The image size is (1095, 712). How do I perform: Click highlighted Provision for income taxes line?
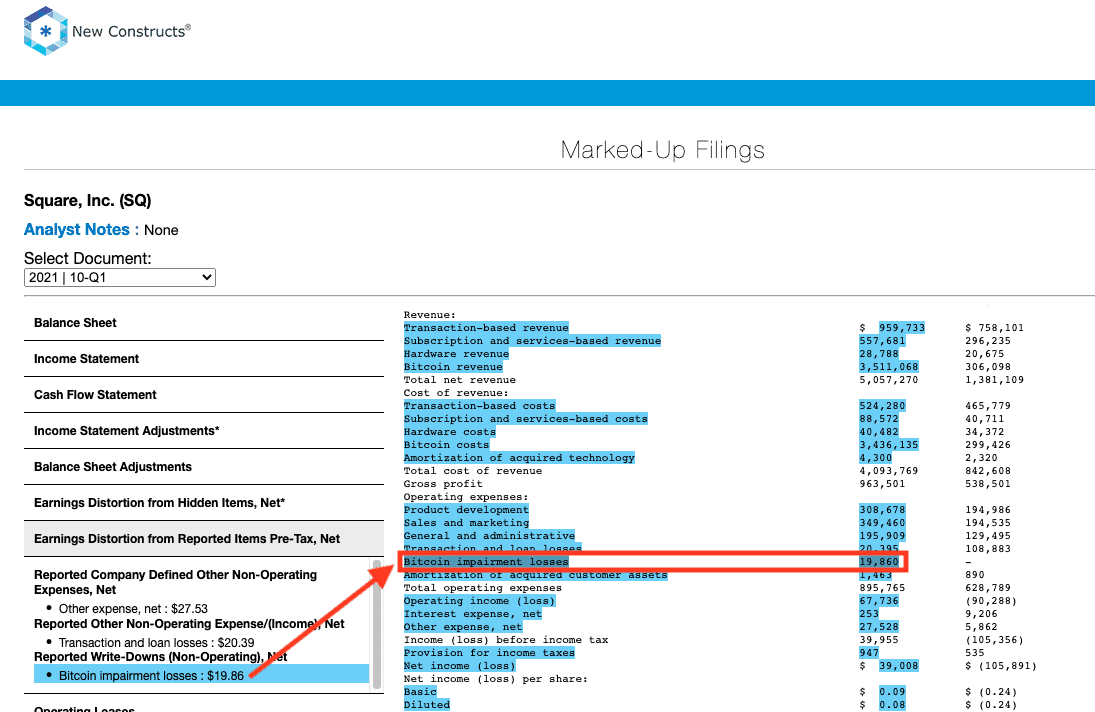point(490,653)
